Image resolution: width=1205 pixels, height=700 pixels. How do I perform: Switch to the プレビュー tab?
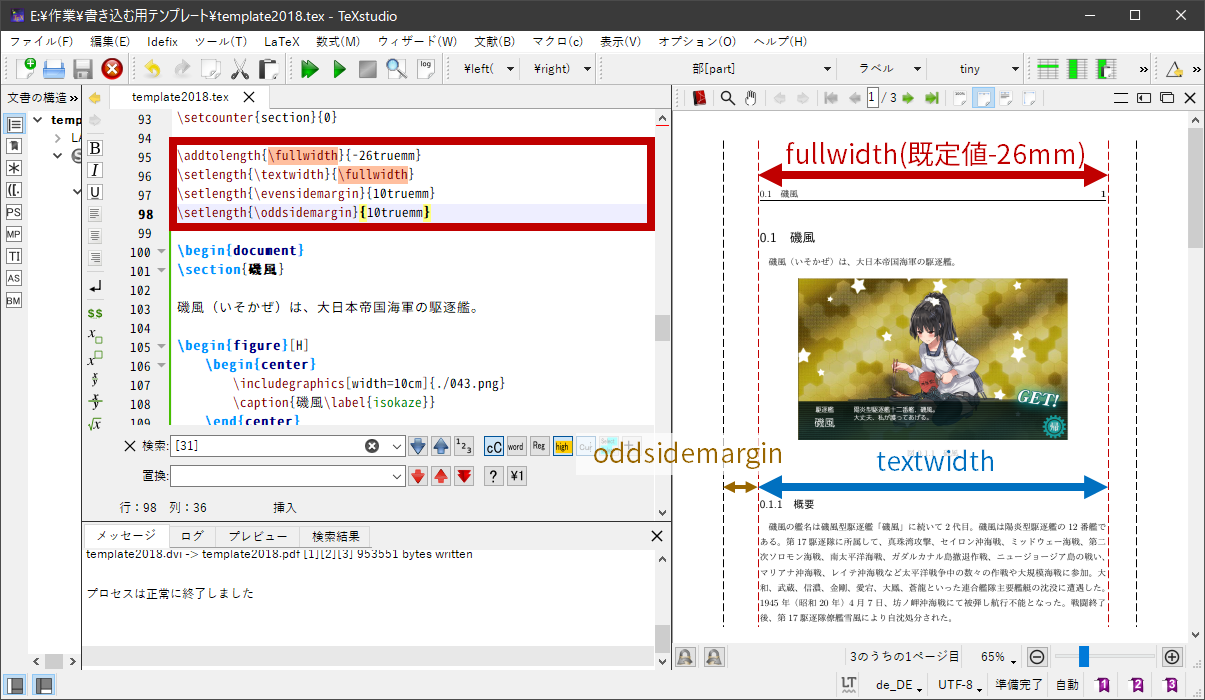(x=258, y=536)
